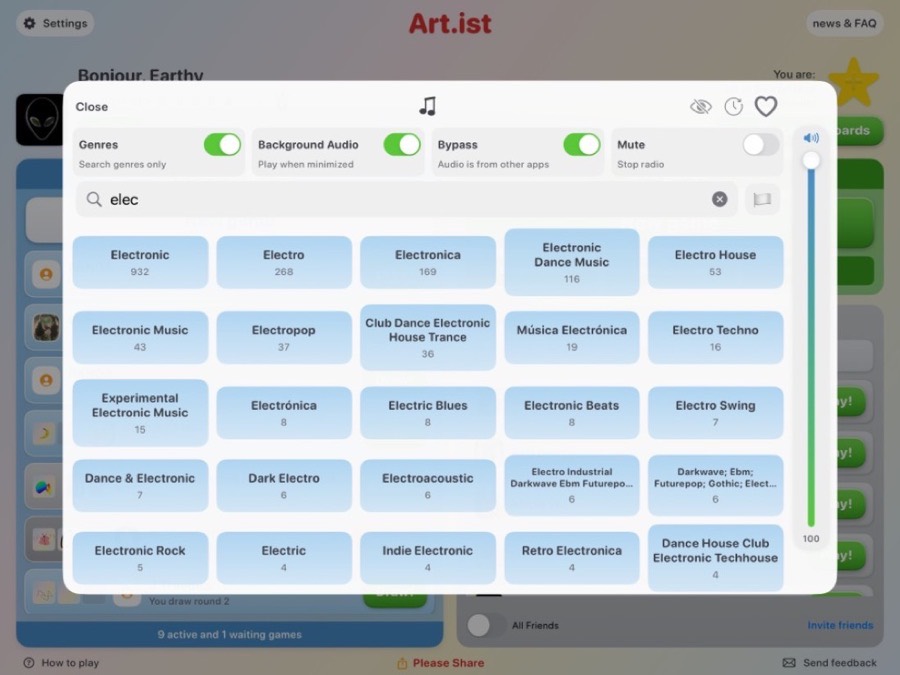Open favorites with the heart icon

click(x=766, y=106)
